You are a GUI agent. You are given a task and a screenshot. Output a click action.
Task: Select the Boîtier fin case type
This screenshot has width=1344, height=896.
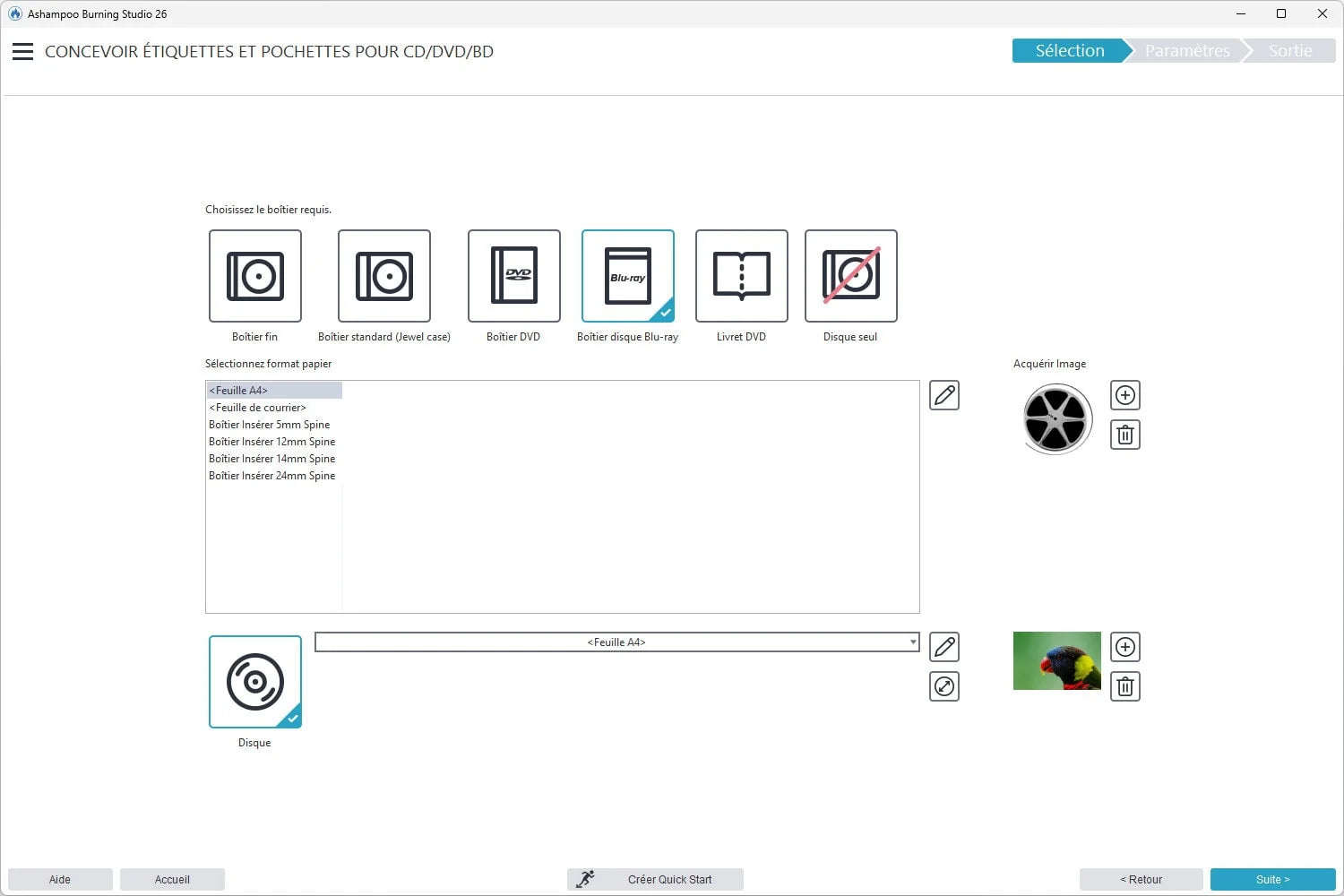point(255,276)
